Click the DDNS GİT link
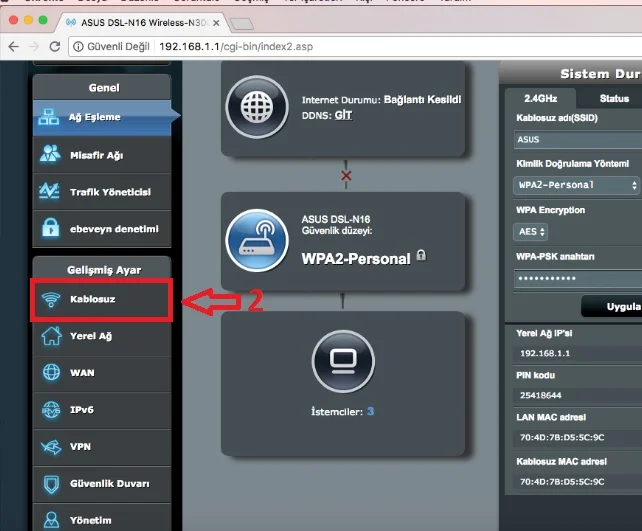 pos(343,115)
